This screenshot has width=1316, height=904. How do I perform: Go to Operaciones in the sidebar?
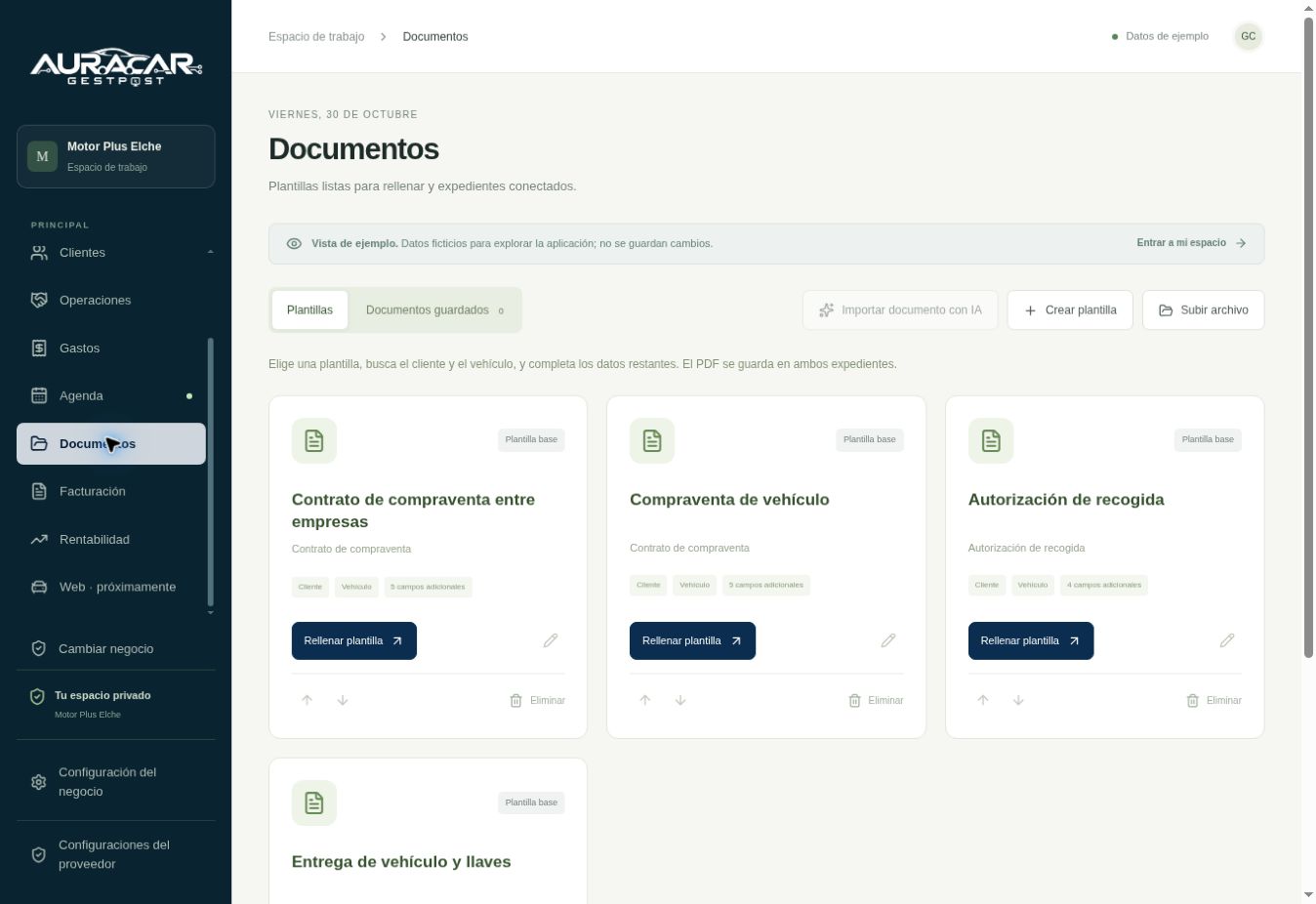[111, 301]
